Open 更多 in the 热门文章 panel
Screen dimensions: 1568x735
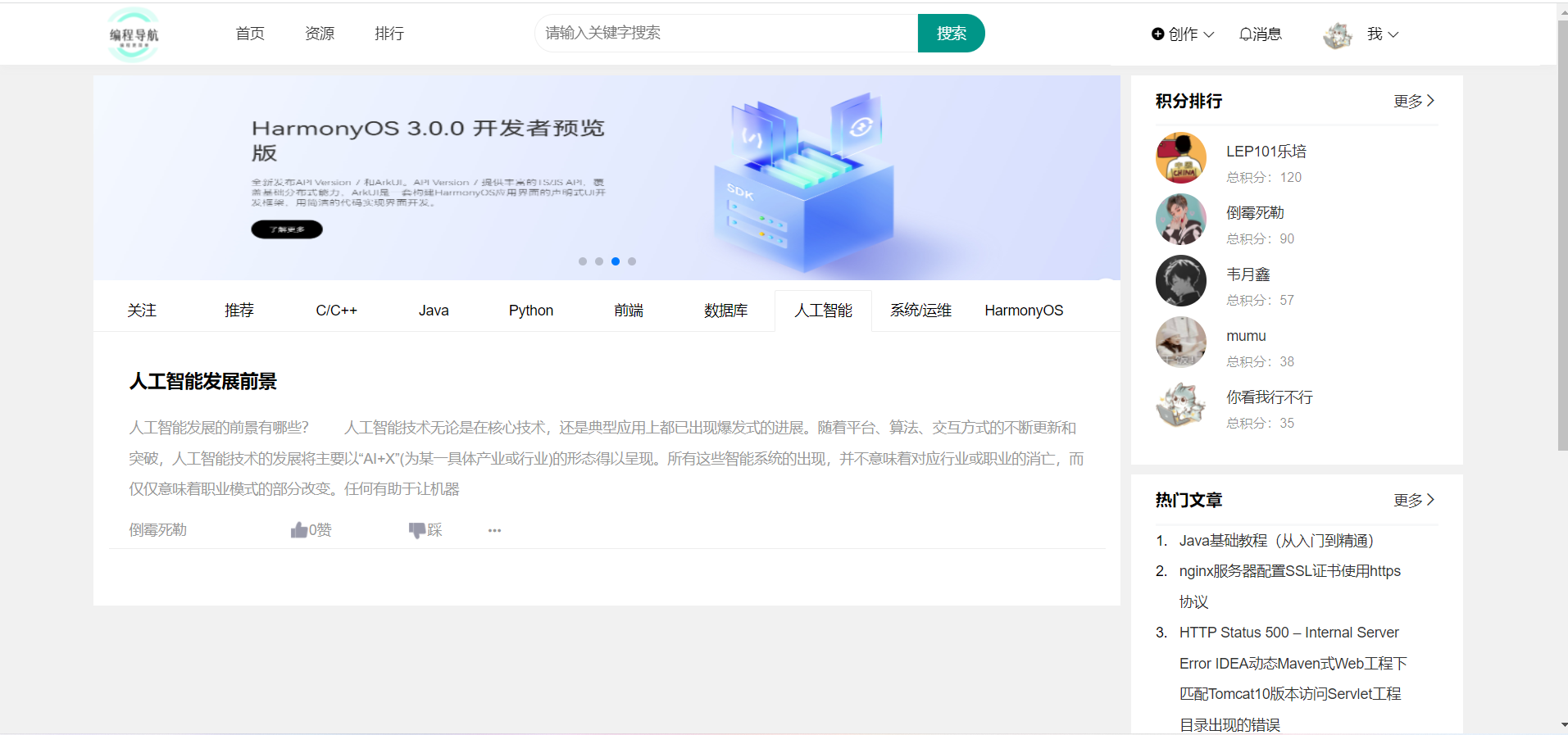coord(1414,500)
